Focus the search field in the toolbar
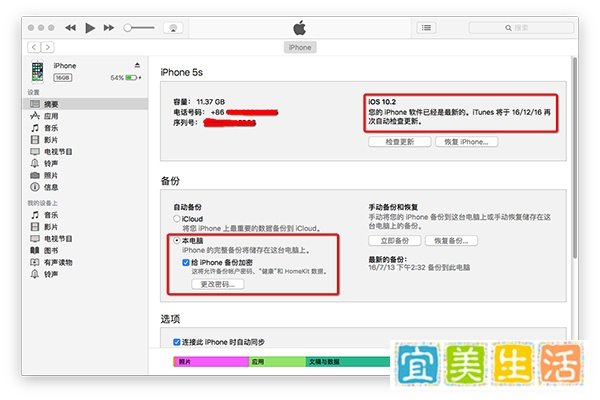The image size is (600, 400). pos(521,28)
